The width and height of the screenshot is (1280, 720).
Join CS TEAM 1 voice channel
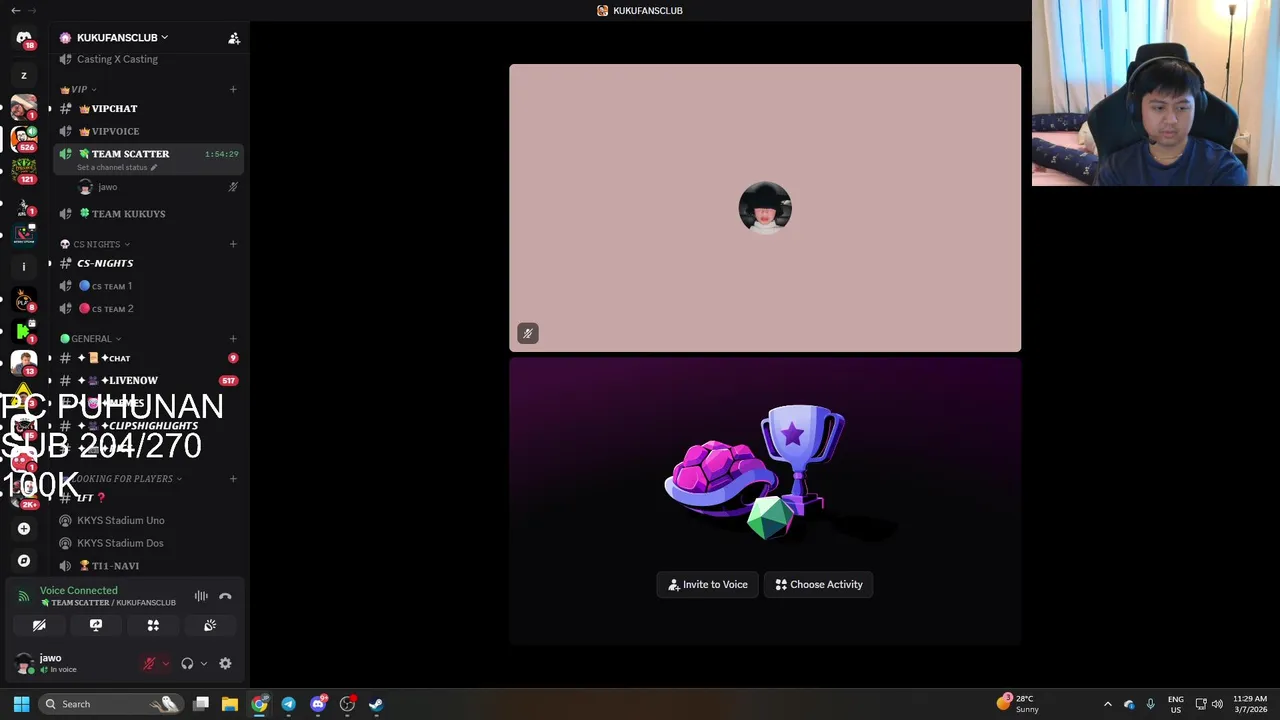148,286
